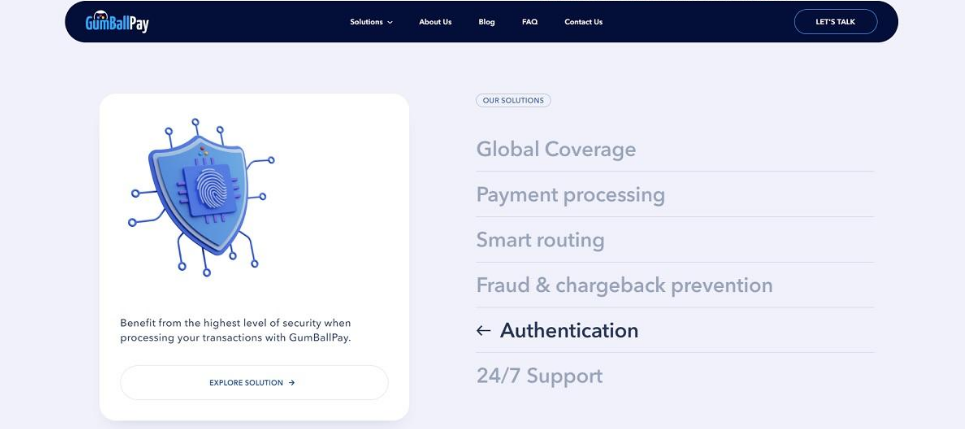
Task: Open the Blog nav link
Action: (486, 22)
